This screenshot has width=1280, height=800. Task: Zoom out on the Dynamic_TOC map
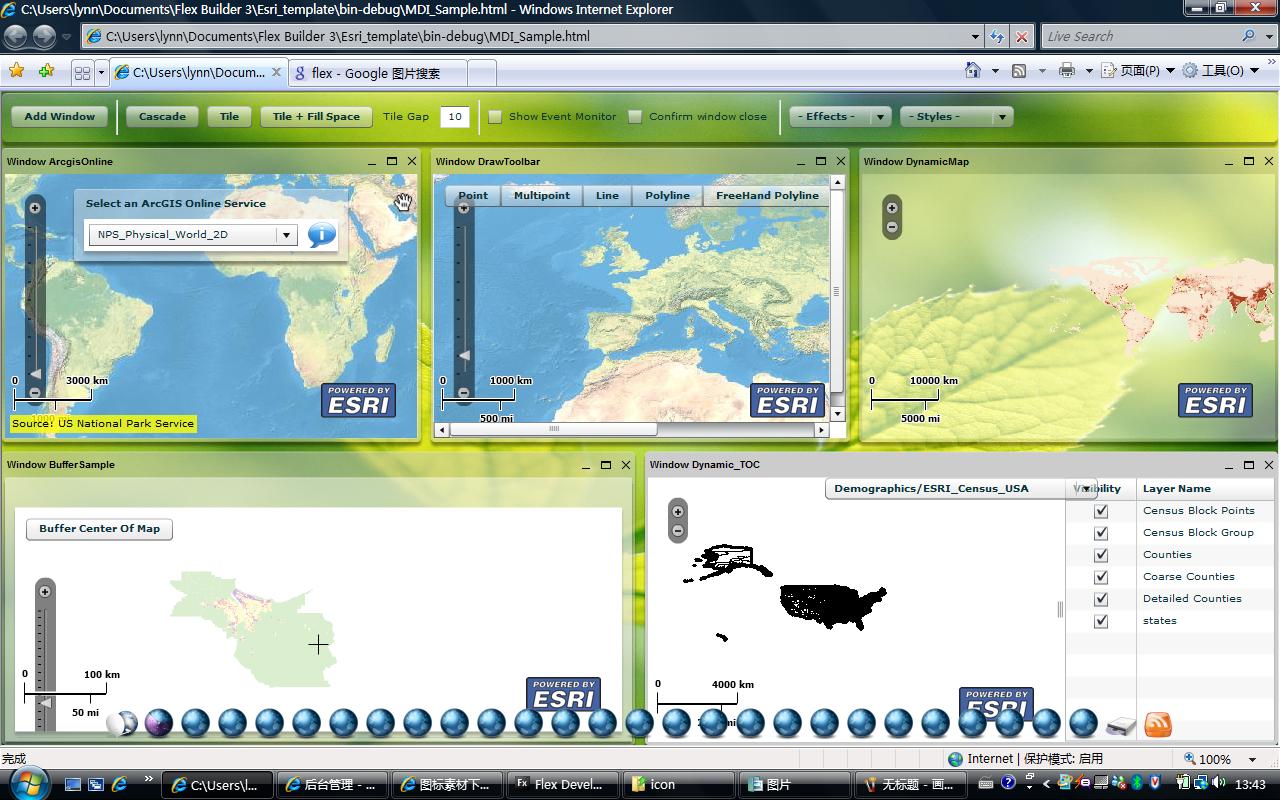point(678,531)
